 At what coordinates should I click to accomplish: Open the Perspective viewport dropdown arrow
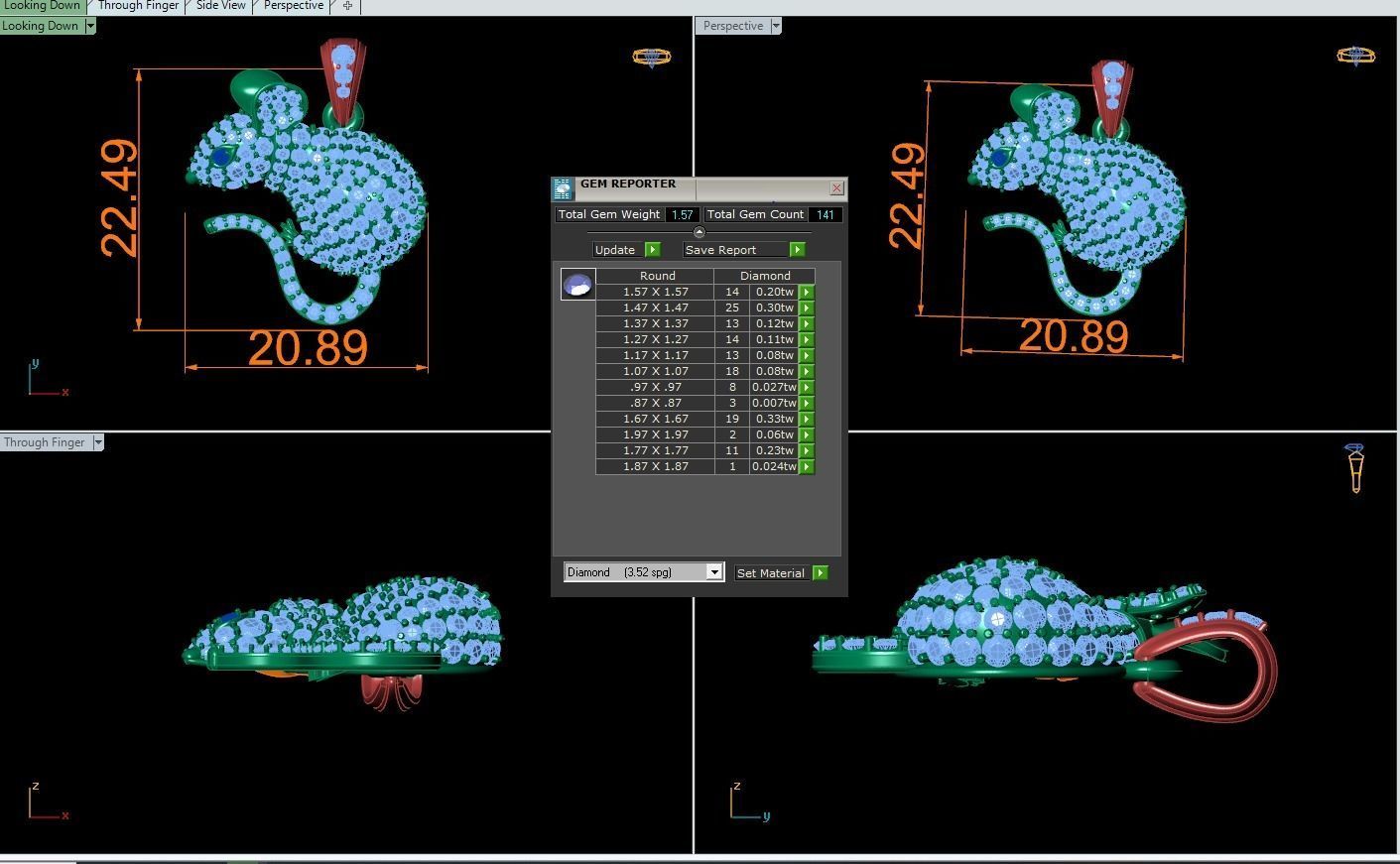[x=776, y=26]
